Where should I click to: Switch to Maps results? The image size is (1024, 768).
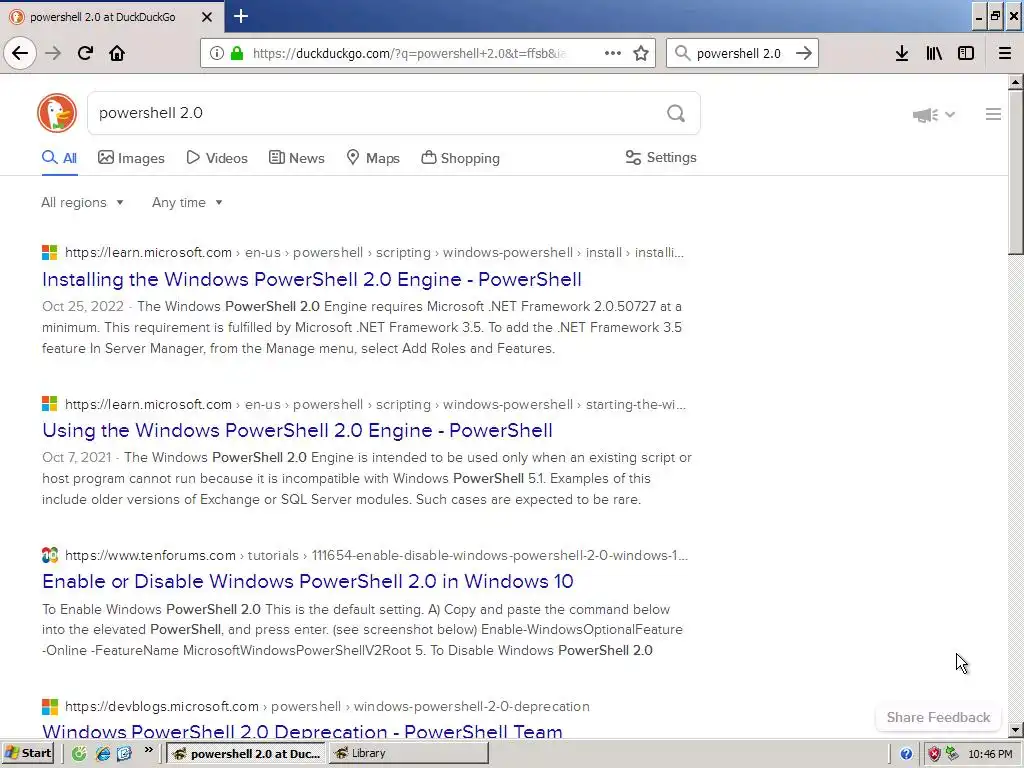click(373, 158)
